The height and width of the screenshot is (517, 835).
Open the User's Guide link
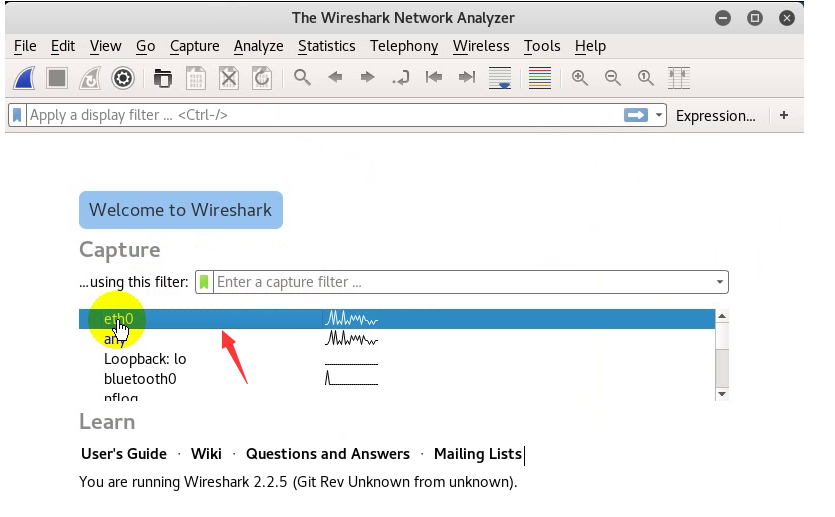(124, 454)
